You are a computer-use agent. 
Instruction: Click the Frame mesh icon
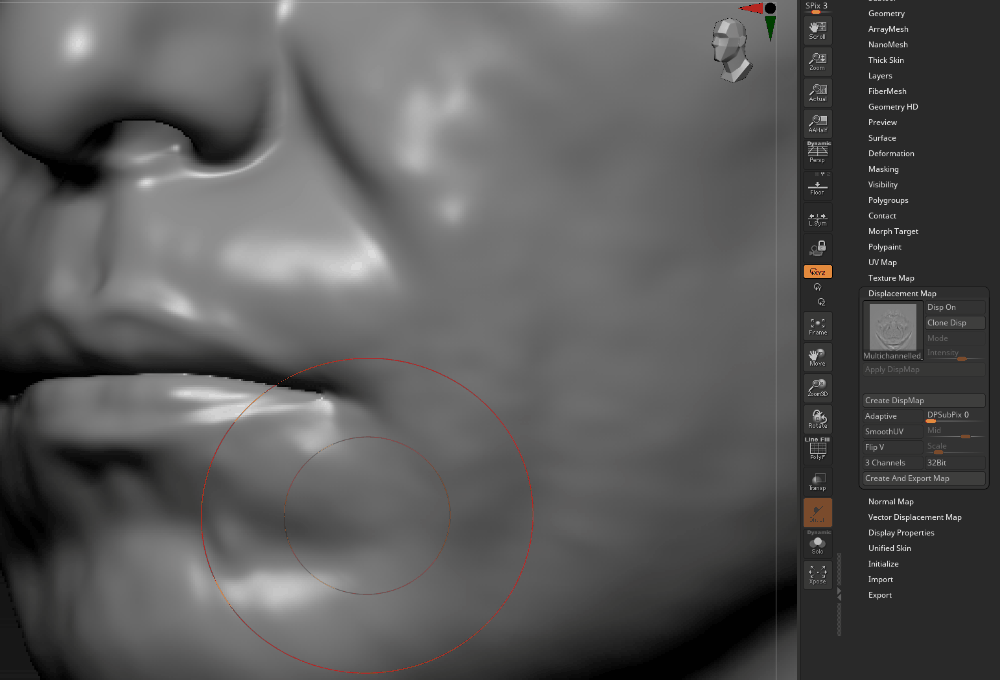(817, 325)
